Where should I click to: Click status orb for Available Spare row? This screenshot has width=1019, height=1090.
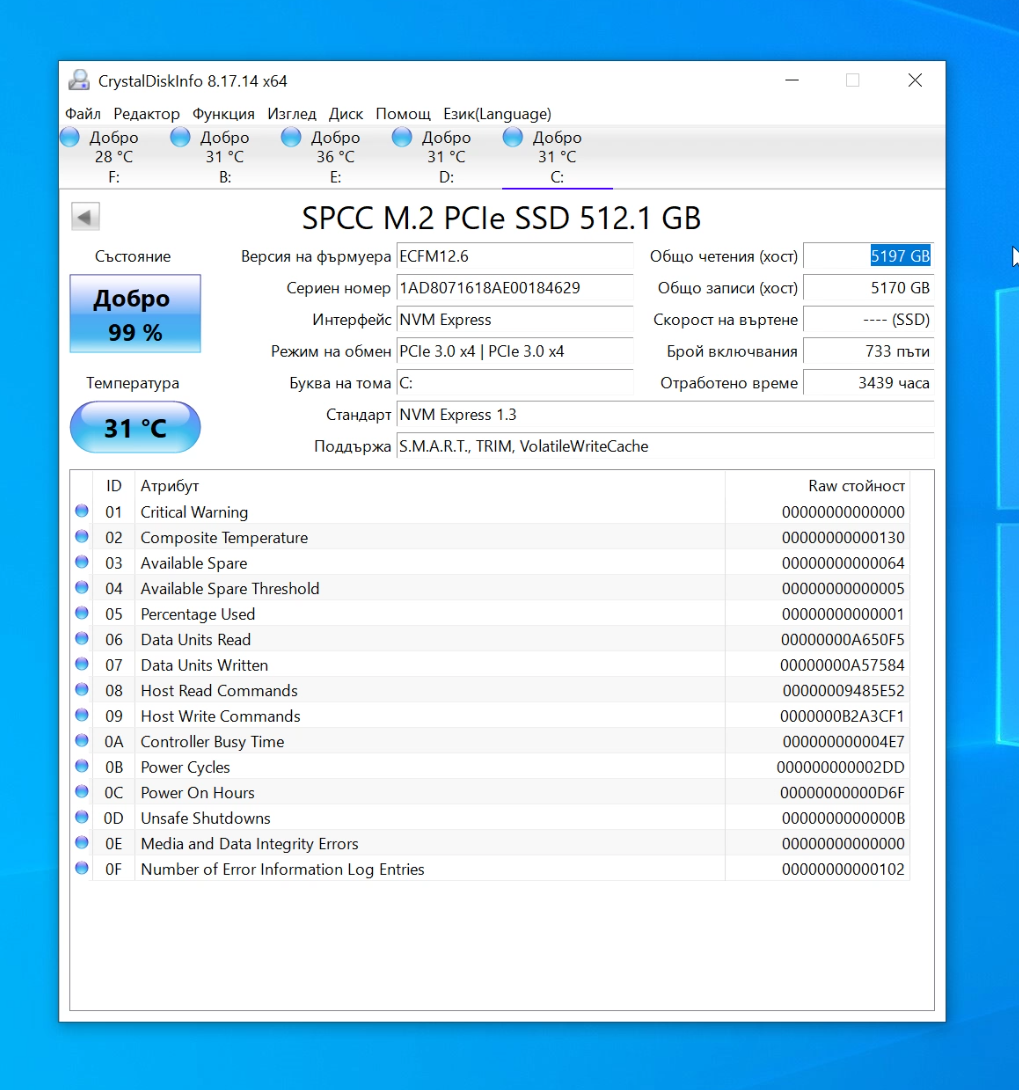tap(82, 562)
